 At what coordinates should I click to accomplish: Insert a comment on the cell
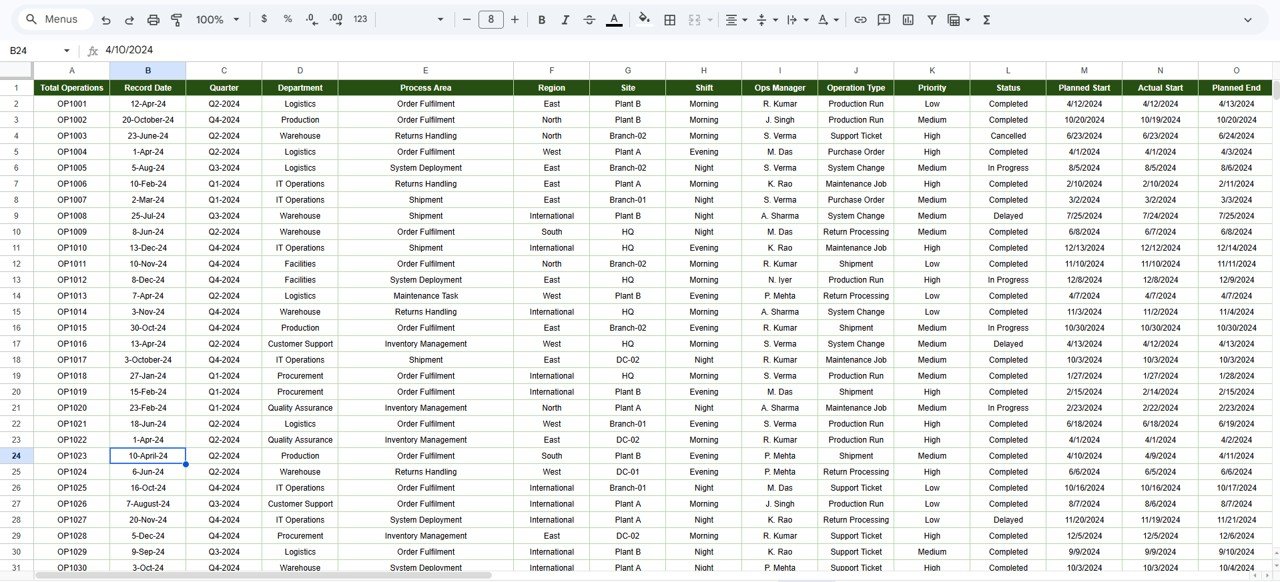[883, 19]
